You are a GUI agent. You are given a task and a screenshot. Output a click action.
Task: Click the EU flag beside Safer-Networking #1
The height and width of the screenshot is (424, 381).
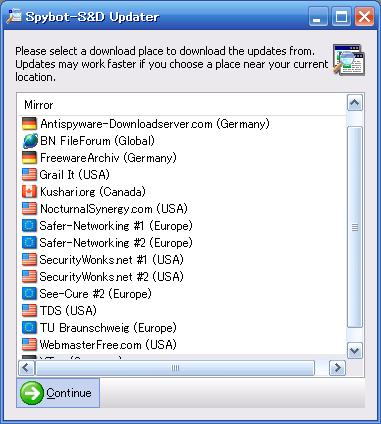(x=29, y=226)
